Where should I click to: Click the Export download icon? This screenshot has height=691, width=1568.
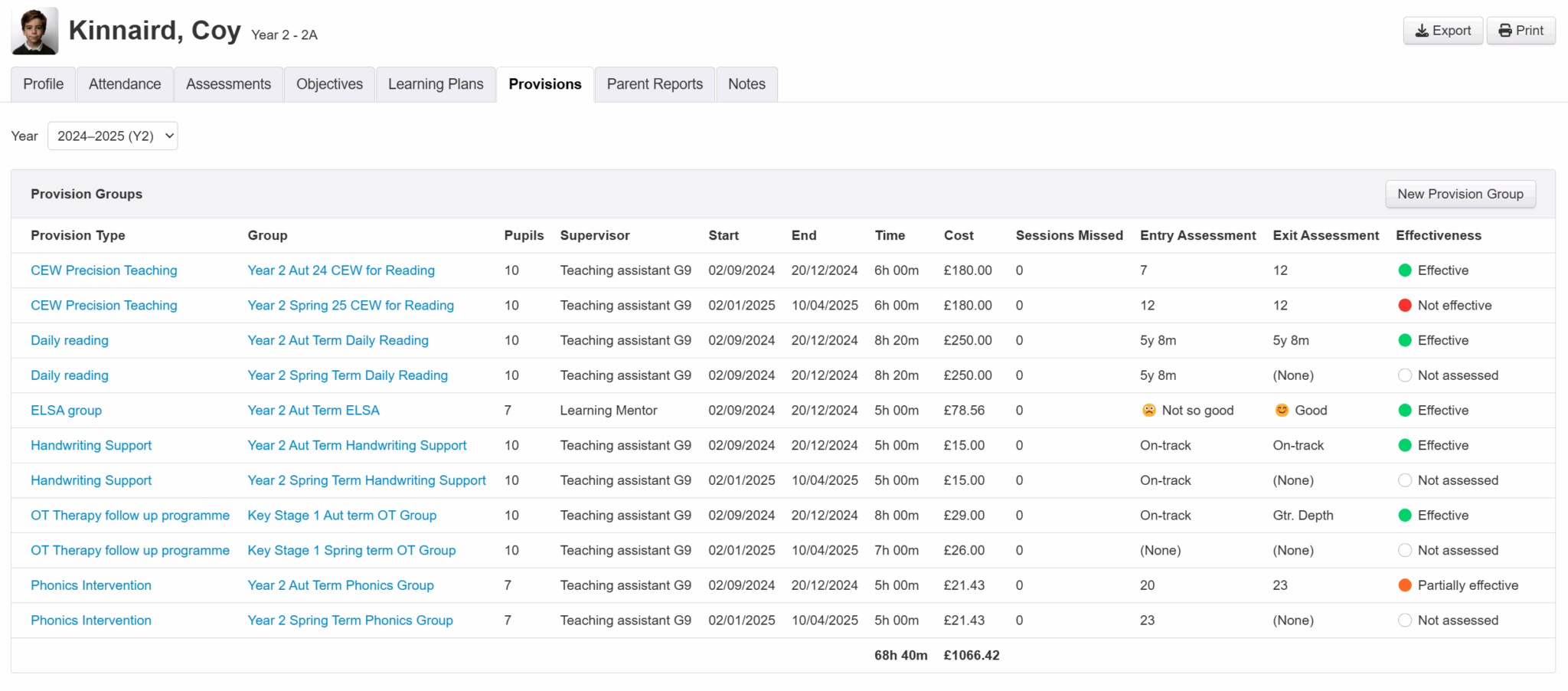click(x=1422, y=31)
